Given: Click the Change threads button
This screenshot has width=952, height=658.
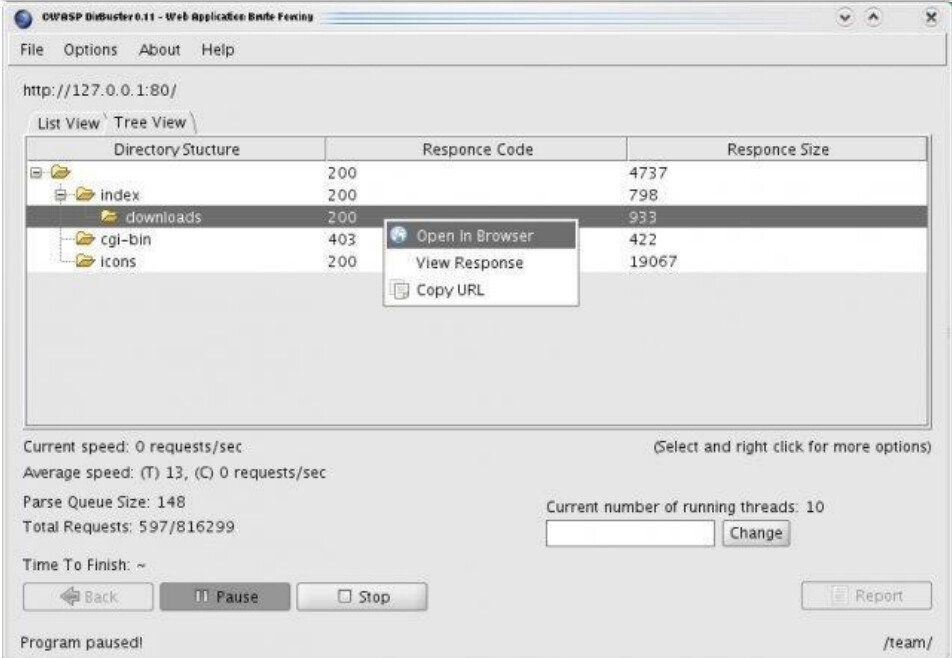Looking at the screenshot, I should (x=756, y=533).
